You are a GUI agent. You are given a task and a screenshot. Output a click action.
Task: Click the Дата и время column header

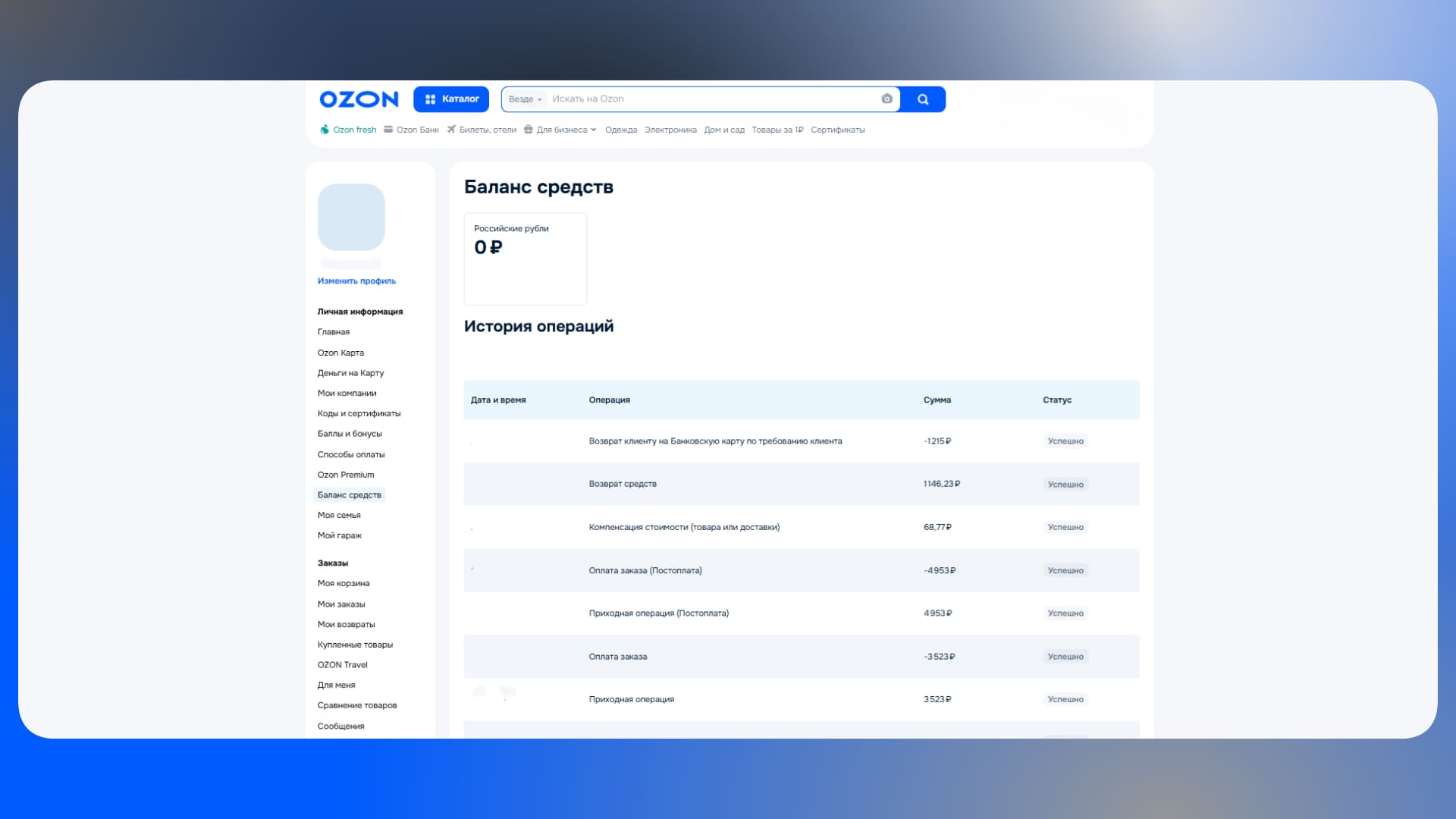(x=498, y=400)
